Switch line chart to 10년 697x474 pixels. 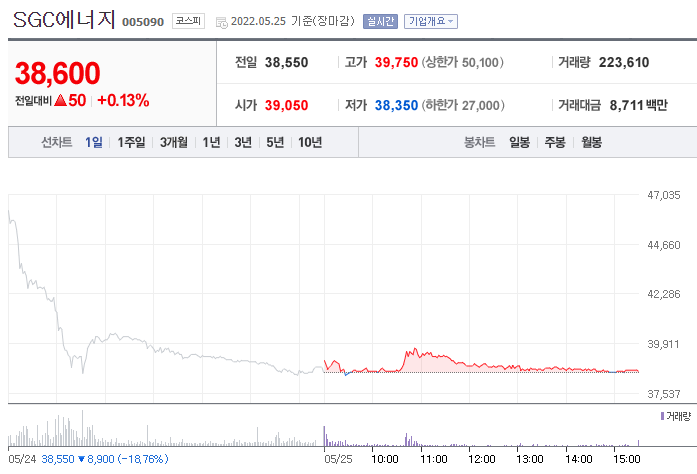[310, 142]
